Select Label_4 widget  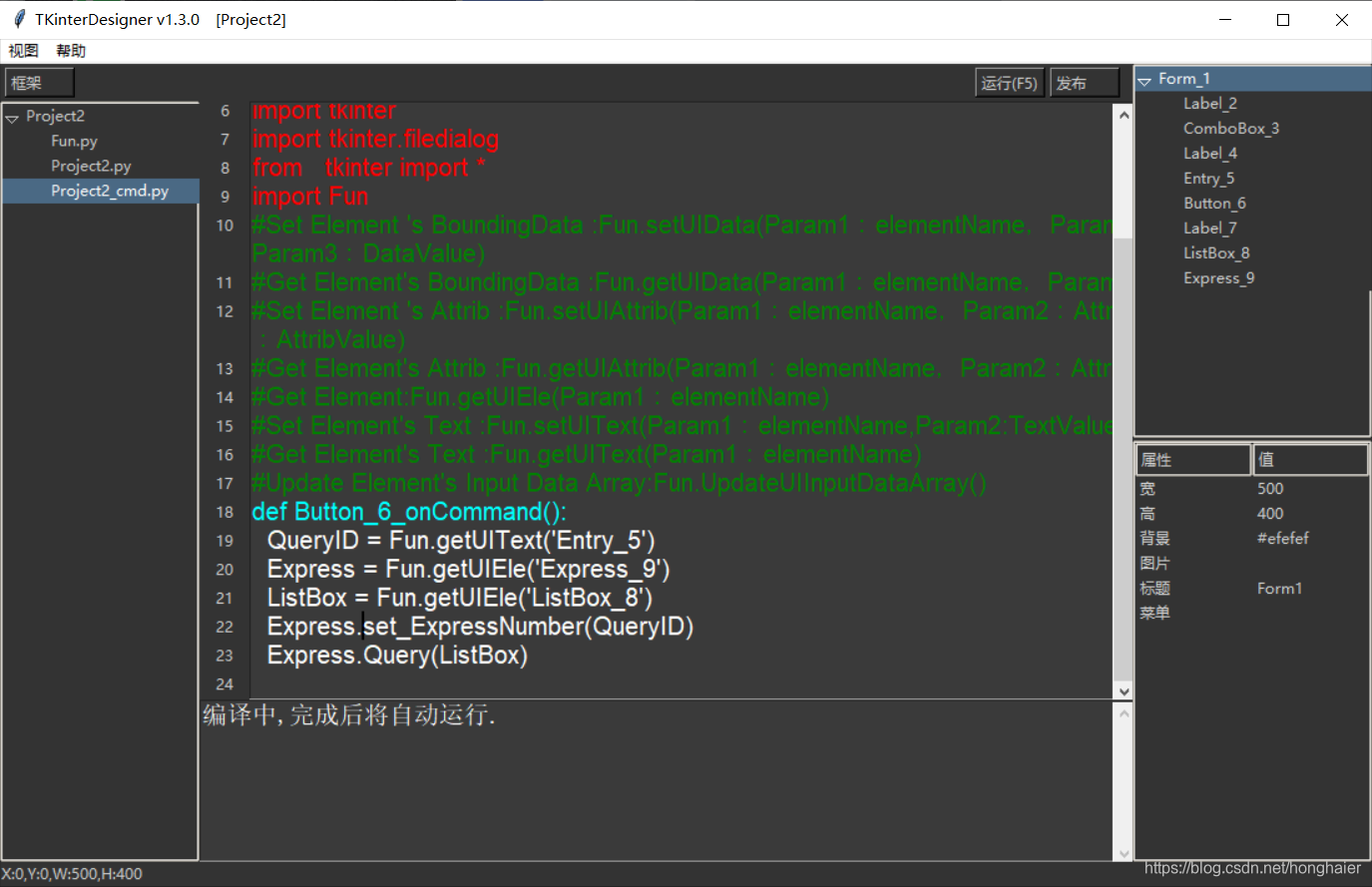point(1209,154)
